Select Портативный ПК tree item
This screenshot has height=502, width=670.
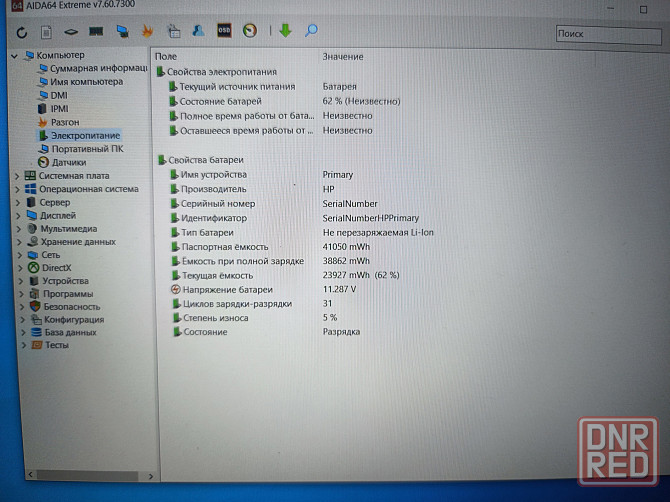(81, 149)
